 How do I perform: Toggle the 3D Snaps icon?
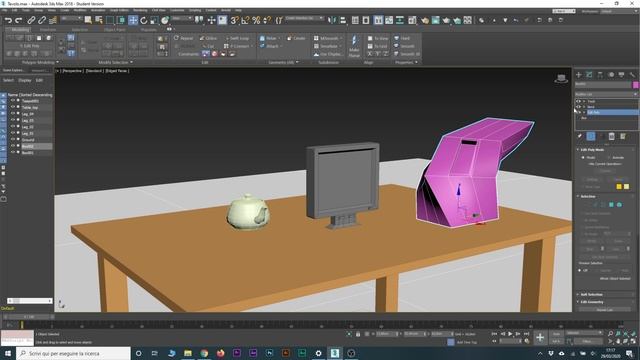(234, 20)
